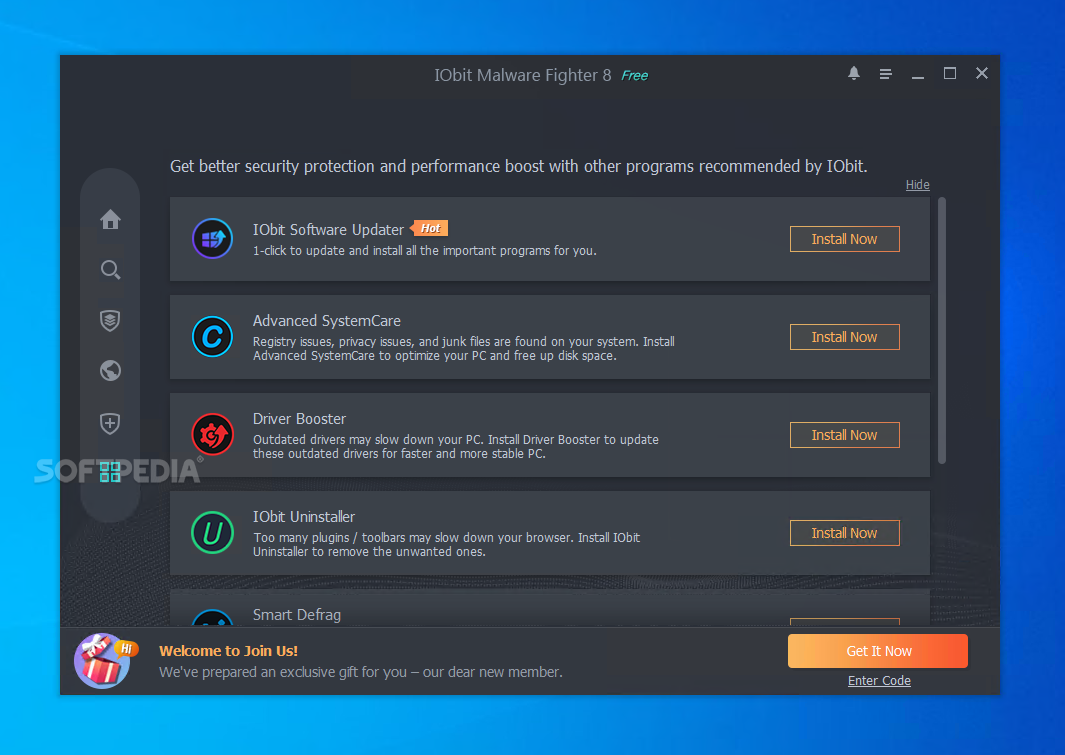Open notifications bell icon
The height and width of the screenshot is (755, 1065).
coord(854,73)
